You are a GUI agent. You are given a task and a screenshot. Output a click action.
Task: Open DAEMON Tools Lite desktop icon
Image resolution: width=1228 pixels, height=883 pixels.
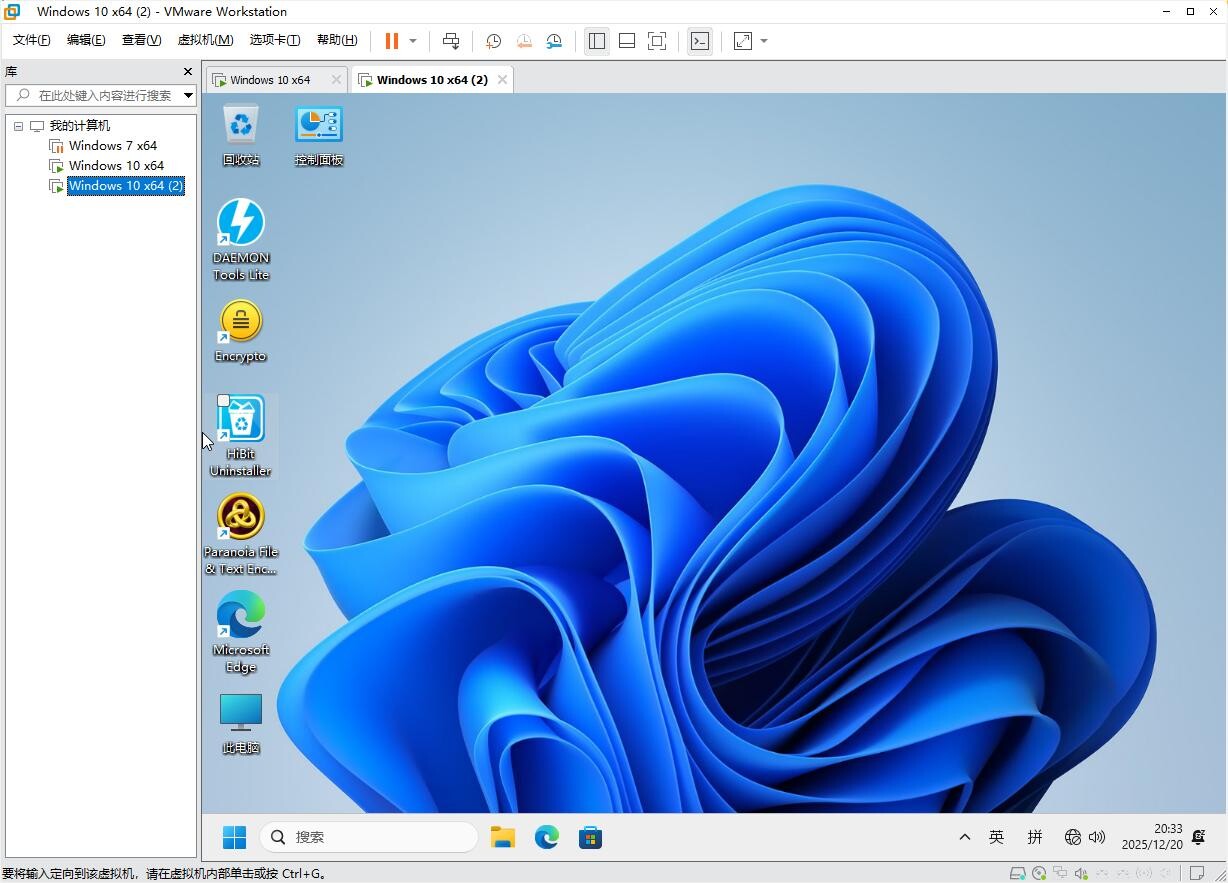coord(241,223)
